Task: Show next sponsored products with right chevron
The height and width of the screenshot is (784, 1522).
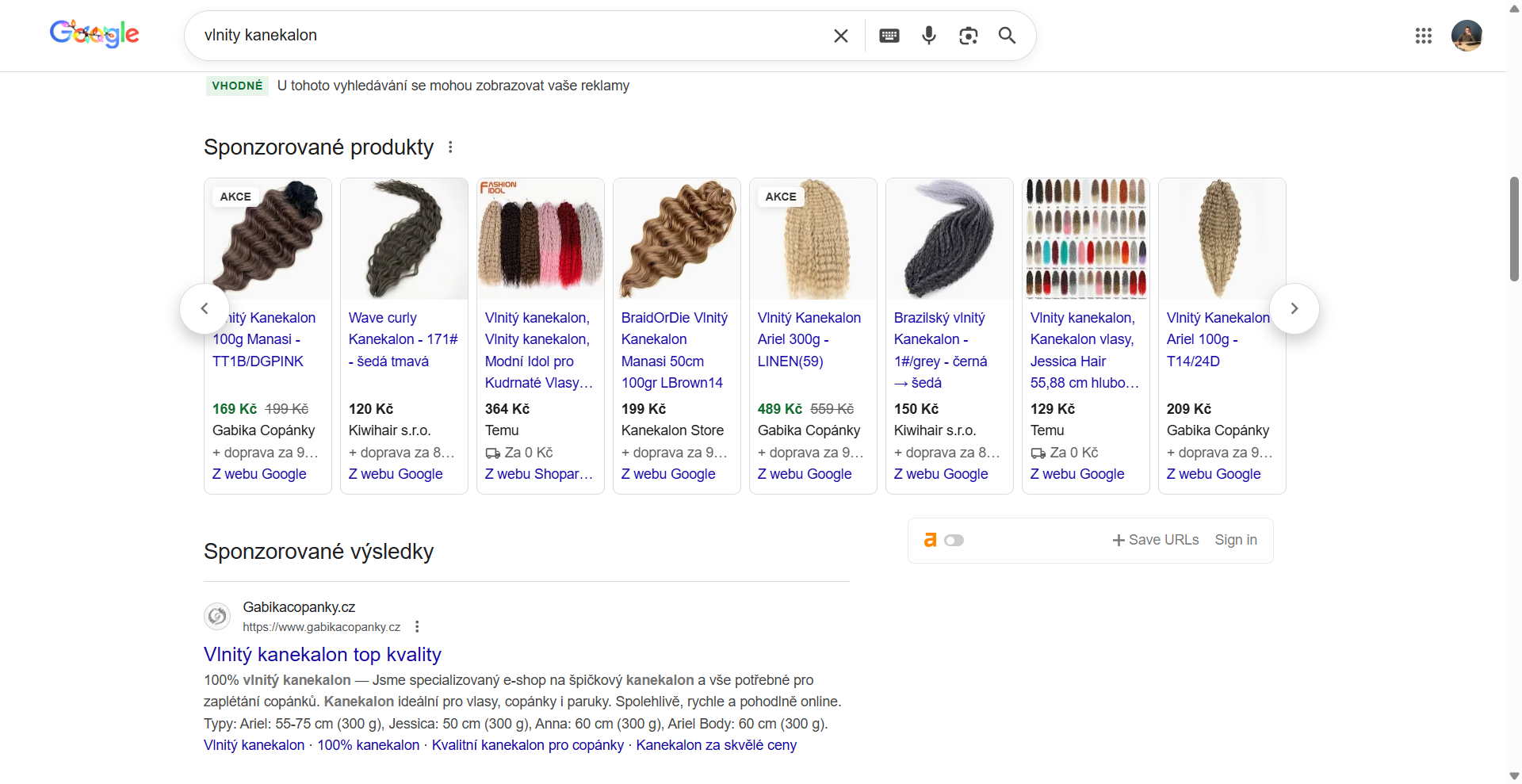Action: pyautogui.click(x=1294, y=308)
